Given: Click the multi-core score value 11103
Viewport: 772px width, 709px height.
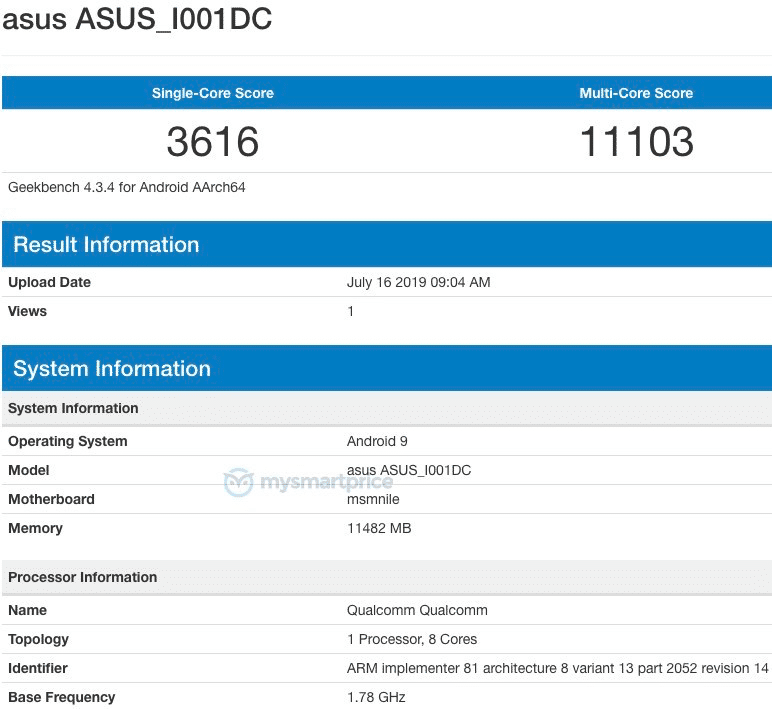Looking at the screenshot, I should (636, 142).
